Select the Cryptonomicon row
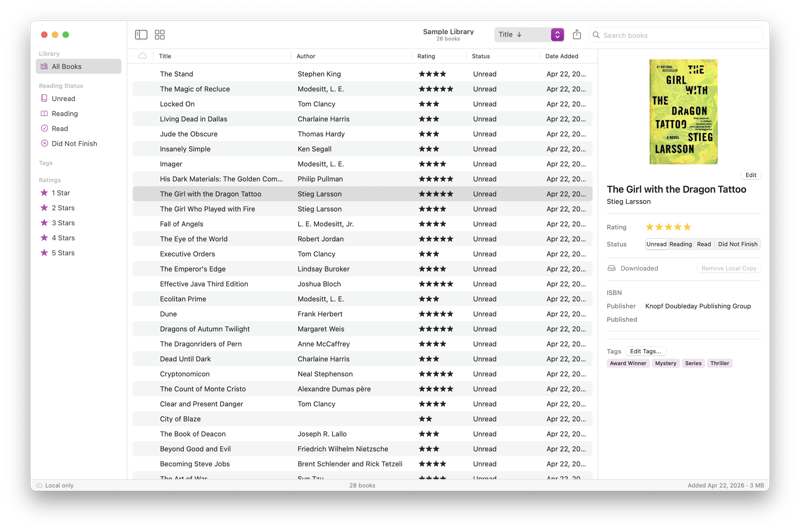The height and width of the screenshot is (531, 800). click(x=362, y=374)
